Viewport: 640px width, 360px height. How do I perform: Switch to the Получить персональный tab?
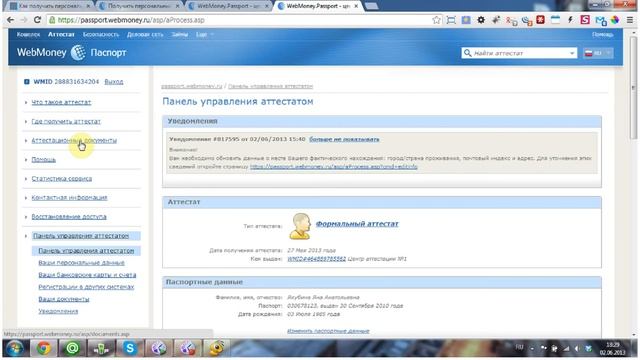[x=138, y=6]
